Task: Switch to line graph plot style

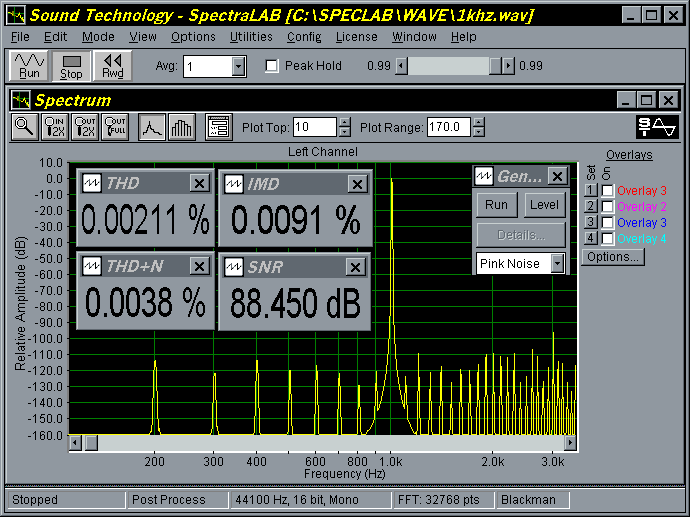Action: [x=151, y=127]
